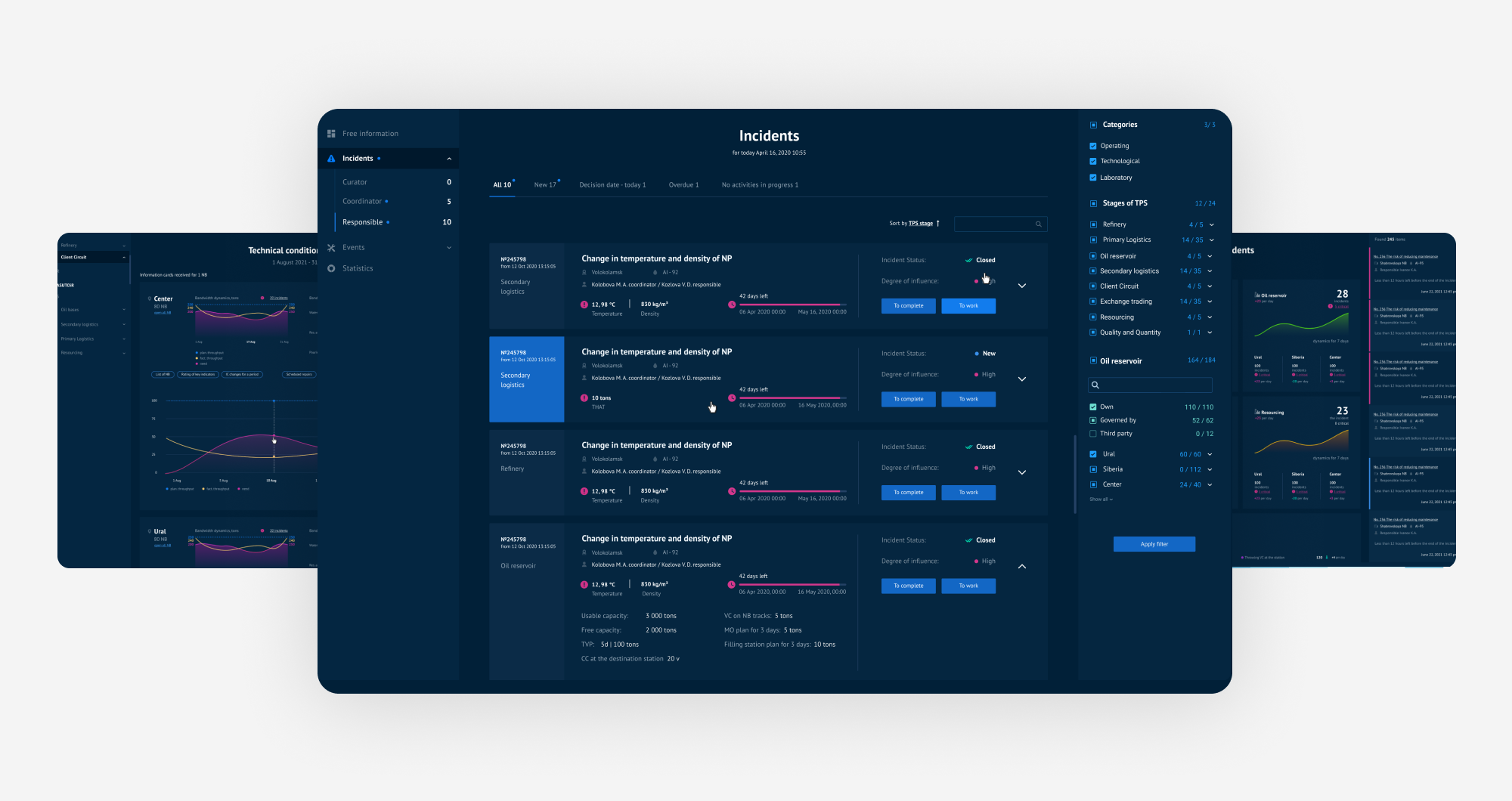Image resolution: width=1512 pixels, height=801 pixels.
Task: Expand the Events section chevron in the sidebar
Action: (449, 248)
